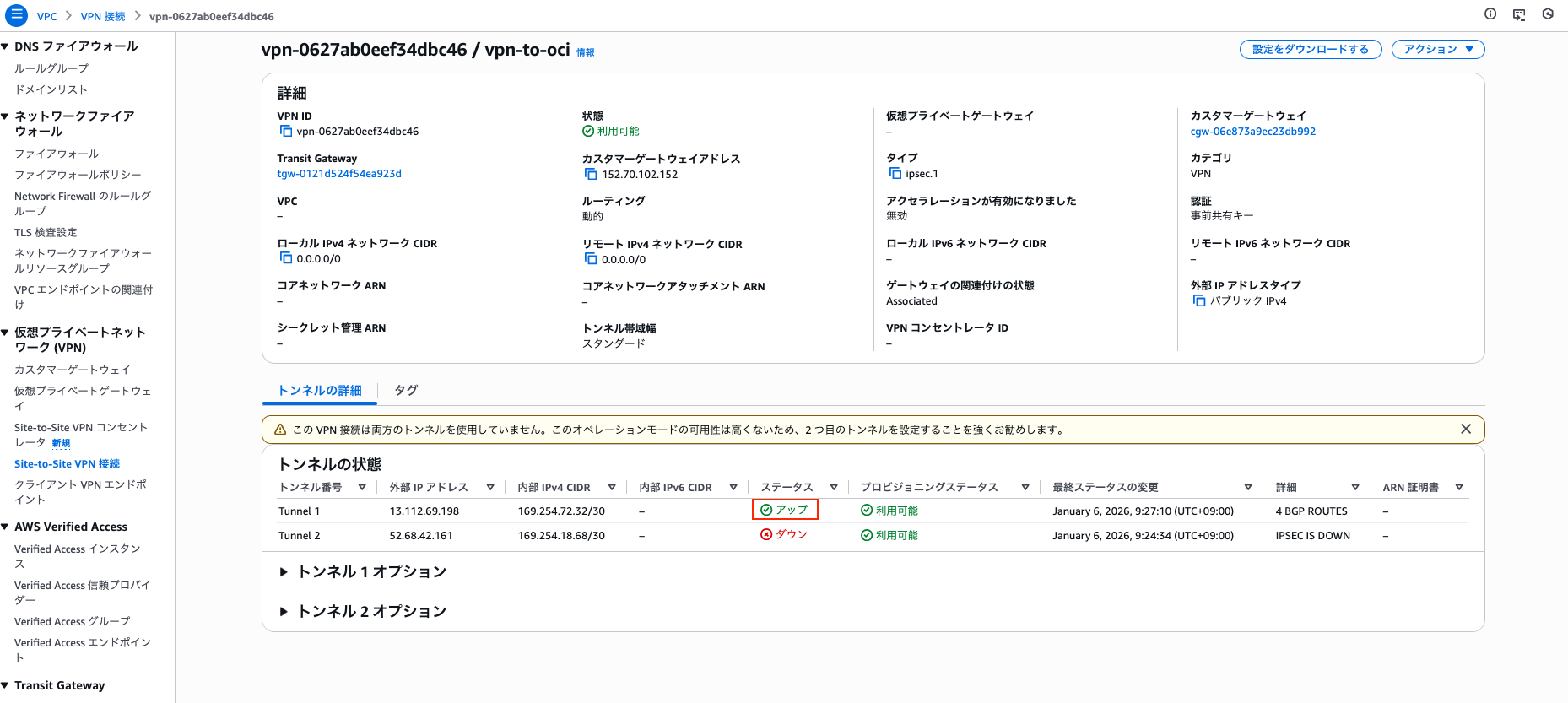Copy the VPN ID vpn-0627ab0eef34dbc46
Viewport: 1568px width, 703px height.
(x=285, y=132)
